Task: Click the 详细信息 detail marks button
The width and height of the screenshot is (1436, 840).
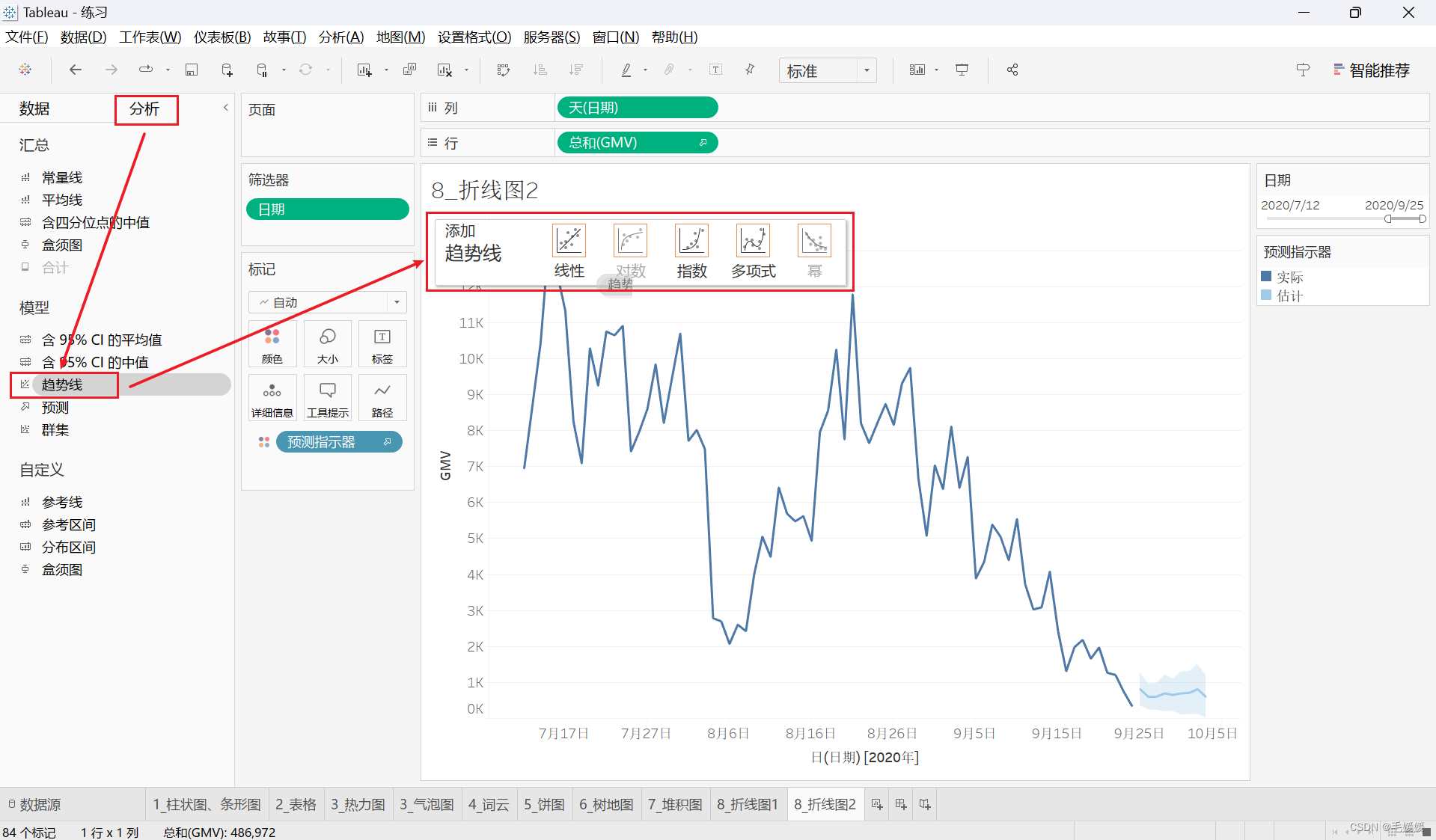Action: (x=272, y=398)
